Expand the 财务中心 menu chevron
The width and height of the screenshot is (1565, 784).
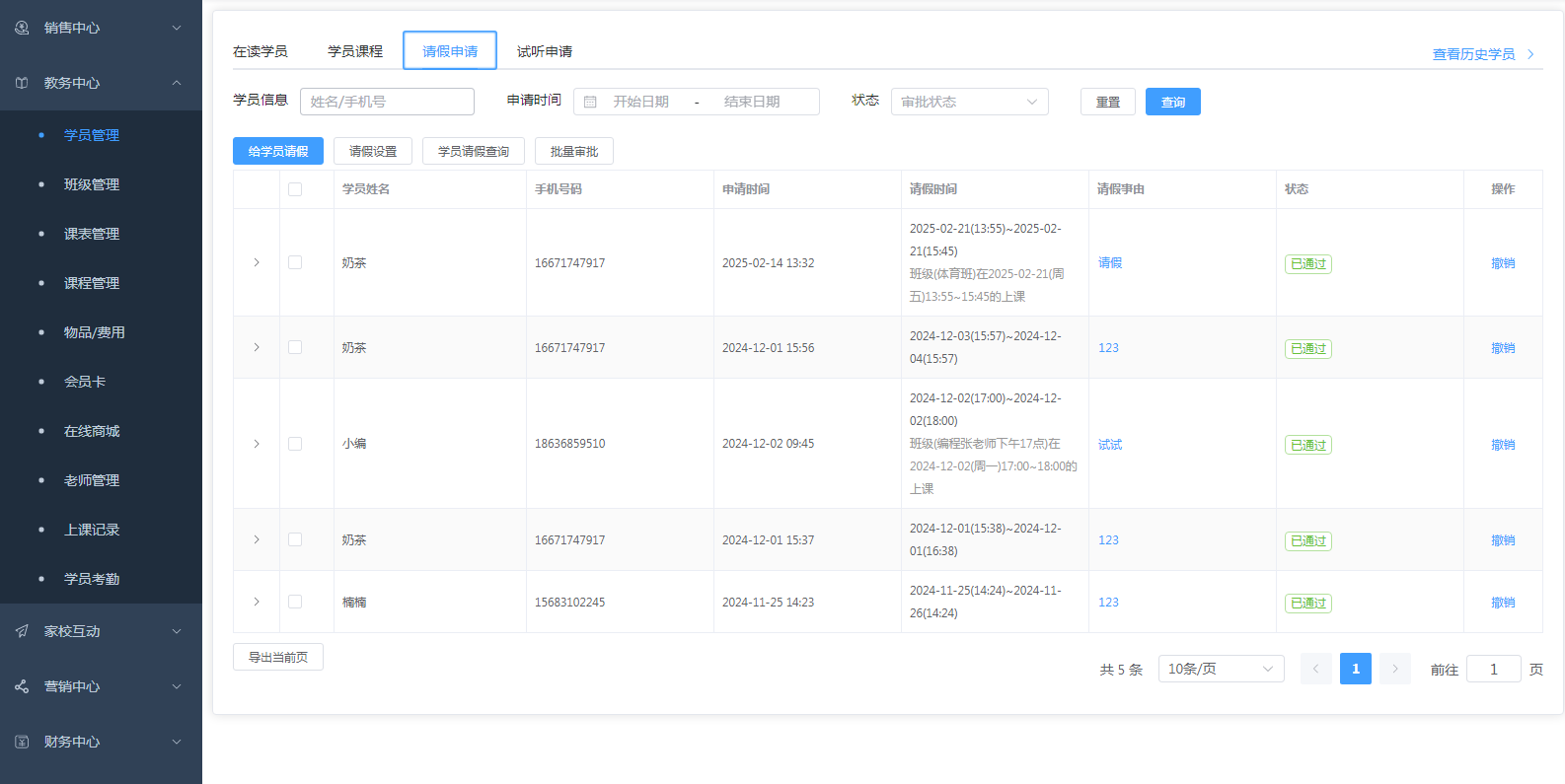click(x=177, y=742)
